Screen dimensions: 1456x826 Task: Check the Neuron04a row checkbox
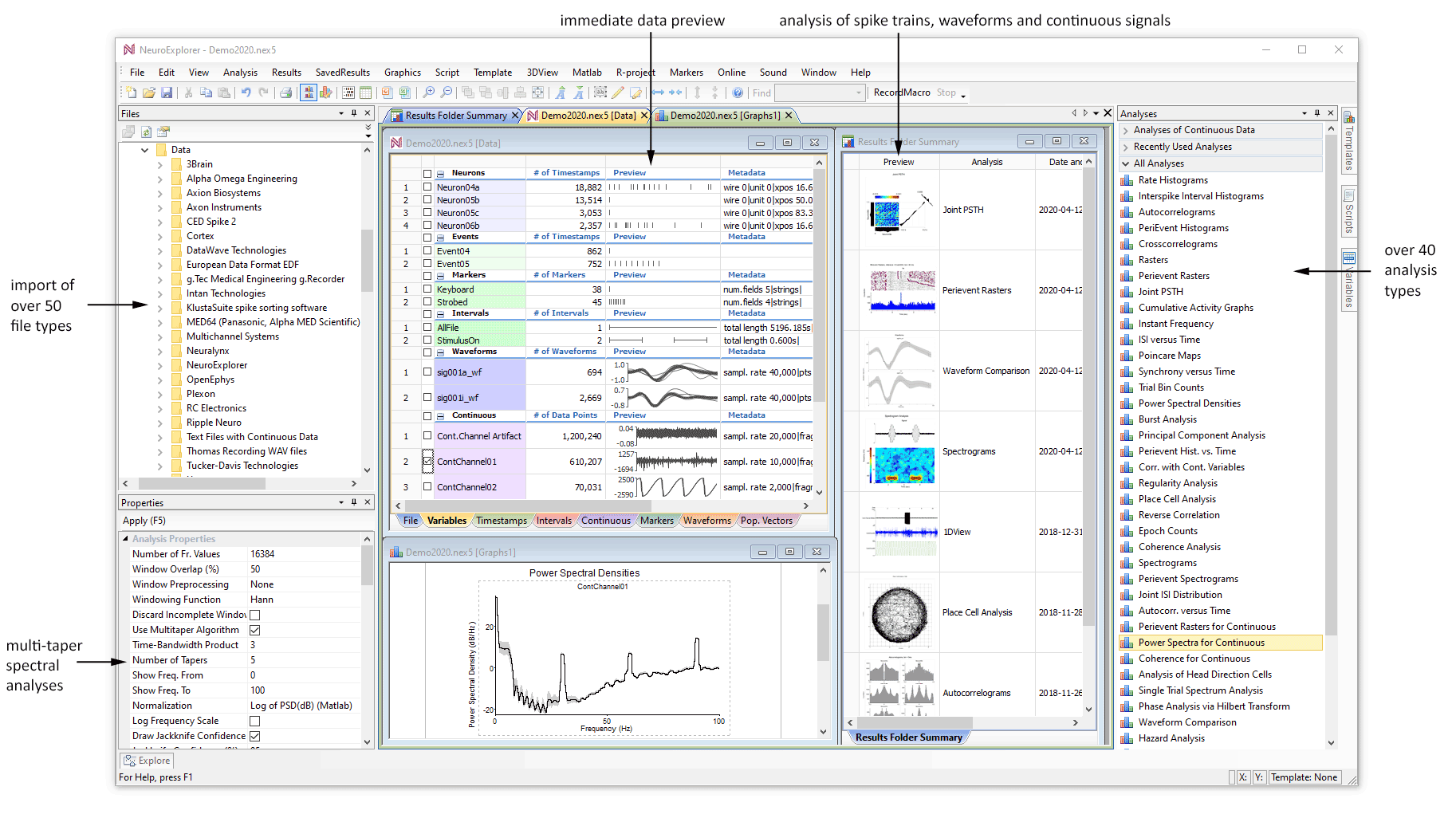click(x=427, y=186)
